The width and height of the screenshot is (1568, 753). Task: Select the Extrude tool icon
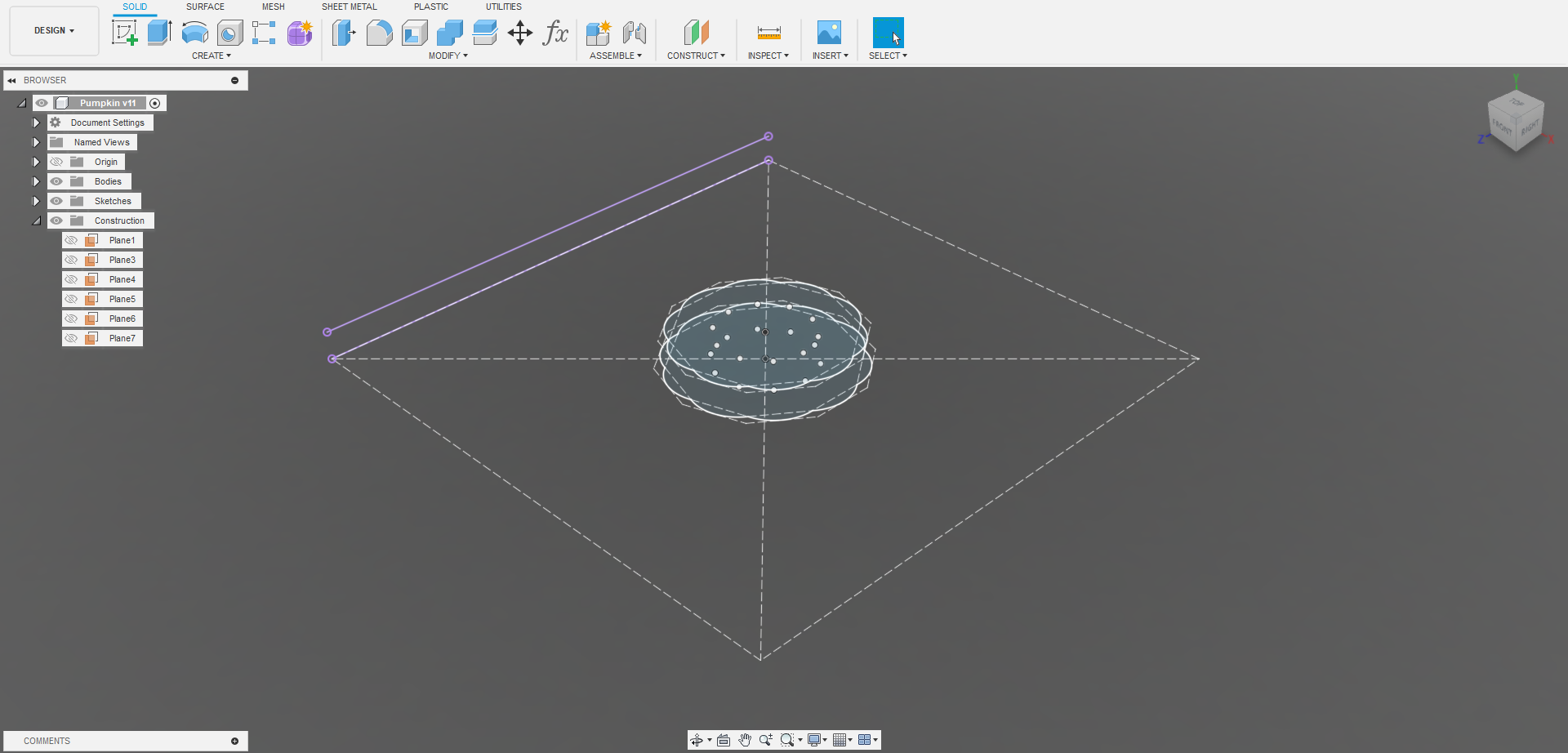[159, 33]
